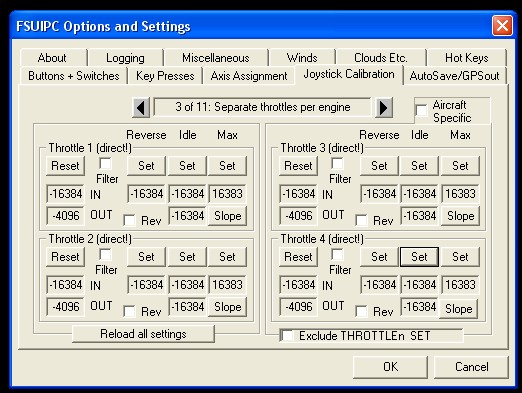Click '3 of 11: Separate throttles' page label

[x=262, y=107]
